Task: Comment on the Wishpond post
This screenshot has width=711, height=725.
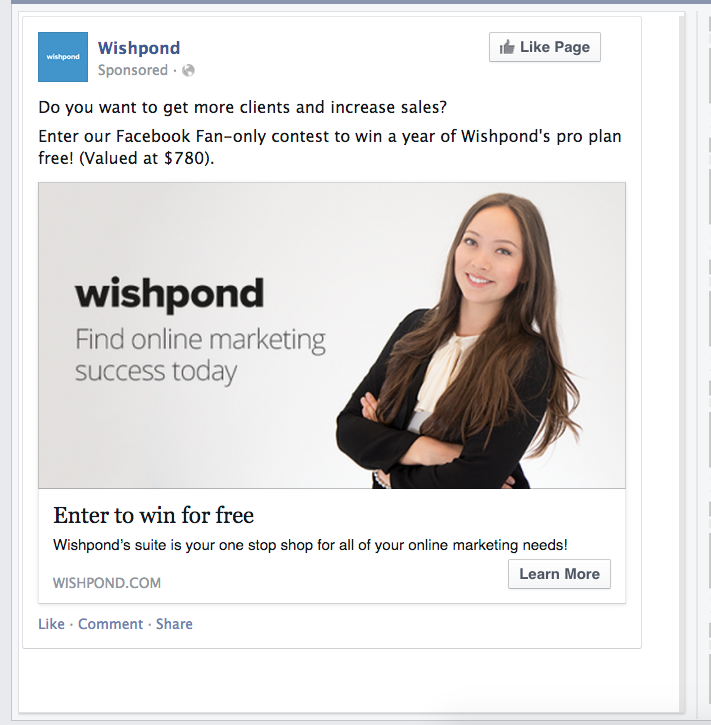Action: coord(110,624)
